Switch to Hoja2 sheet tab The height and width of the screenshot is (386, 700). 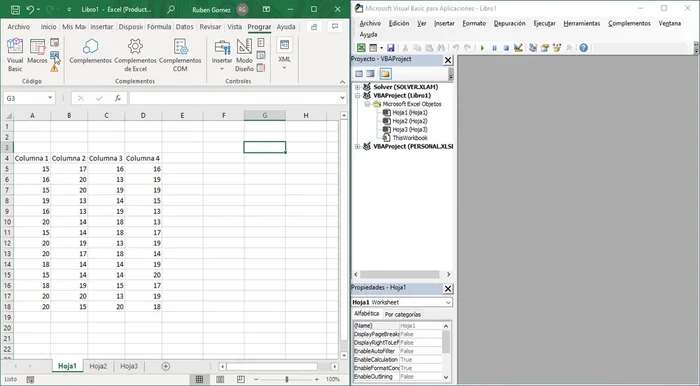pos(98,366)
